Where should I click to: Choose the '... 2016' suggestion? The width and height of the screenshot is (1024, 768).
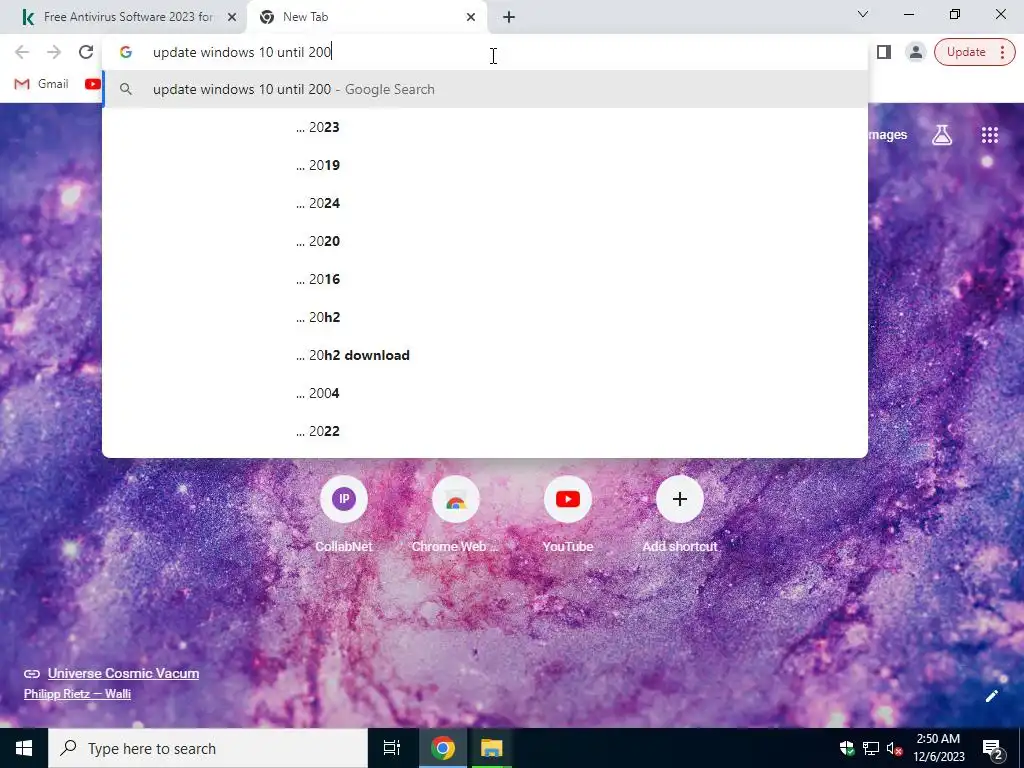point(485,279)
